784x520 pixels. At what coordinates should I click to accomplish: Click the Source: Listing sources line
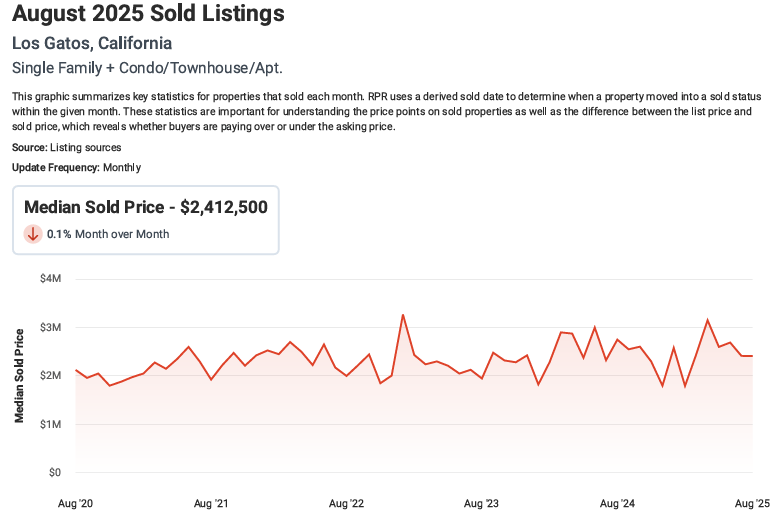pos(66,147)
